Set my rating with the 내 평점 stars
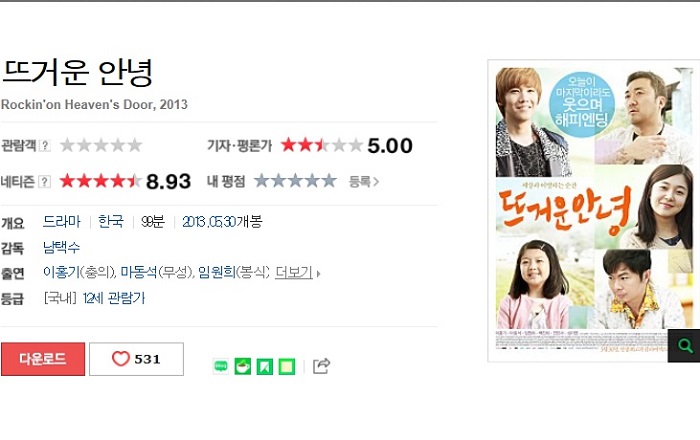Screen dimensions: 700x440 tap(295, 181)
